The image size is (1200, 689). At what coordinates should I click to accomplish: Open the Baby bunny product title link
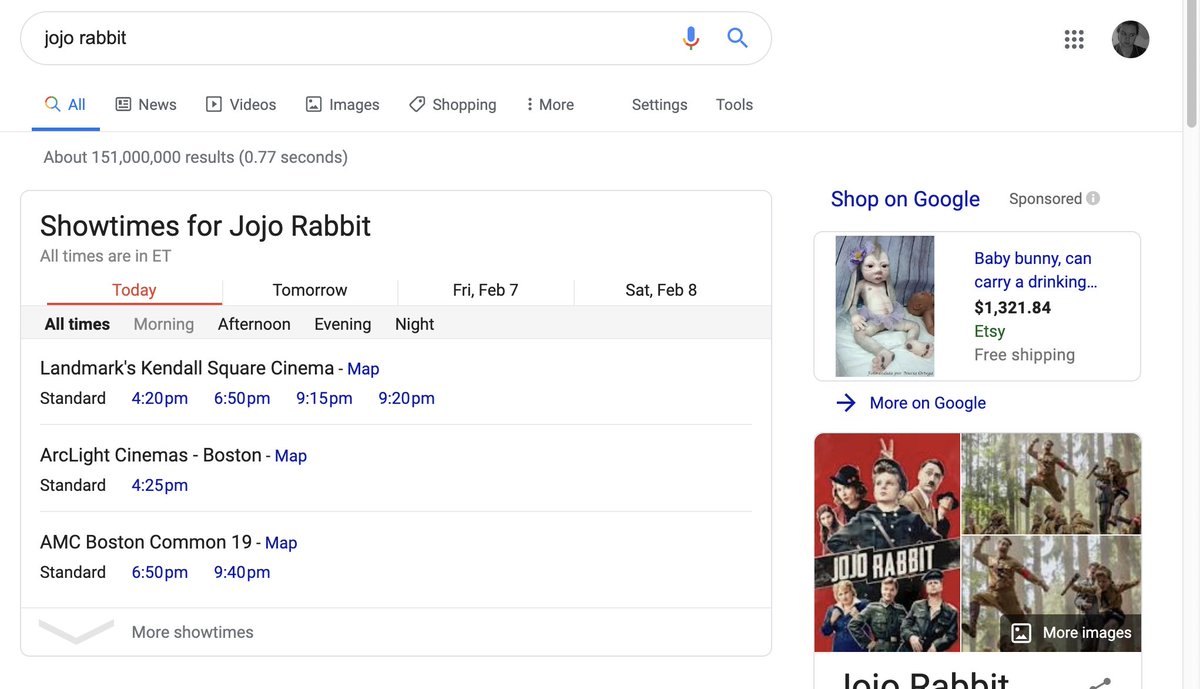tap(1036, 270)
